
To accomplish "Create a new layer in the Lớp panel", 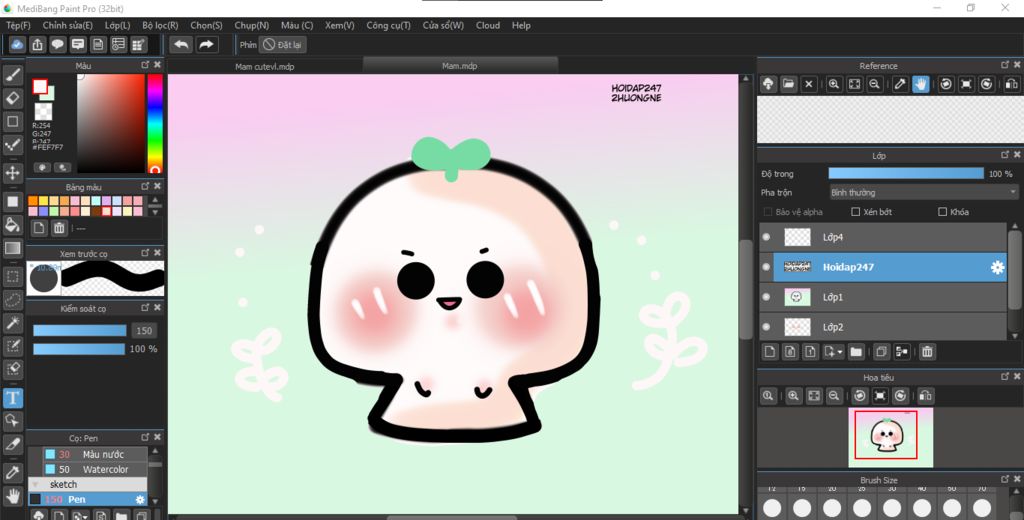I will [x=770, y=352].
